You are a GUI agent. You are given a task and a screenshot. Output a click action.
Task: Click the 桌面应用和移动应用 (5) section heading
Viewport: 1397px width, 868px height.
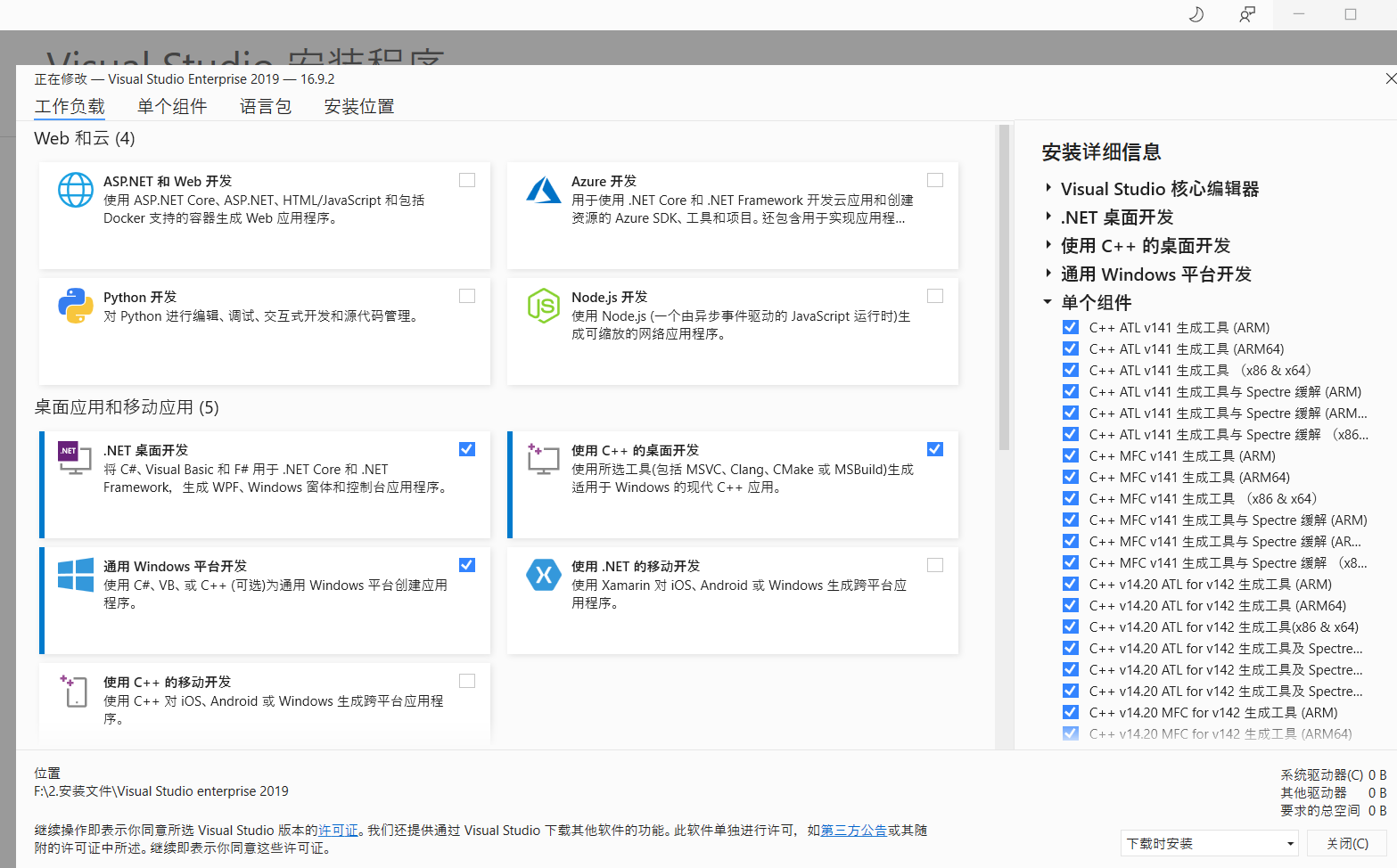pyautogui.click(x=127, y=407)
